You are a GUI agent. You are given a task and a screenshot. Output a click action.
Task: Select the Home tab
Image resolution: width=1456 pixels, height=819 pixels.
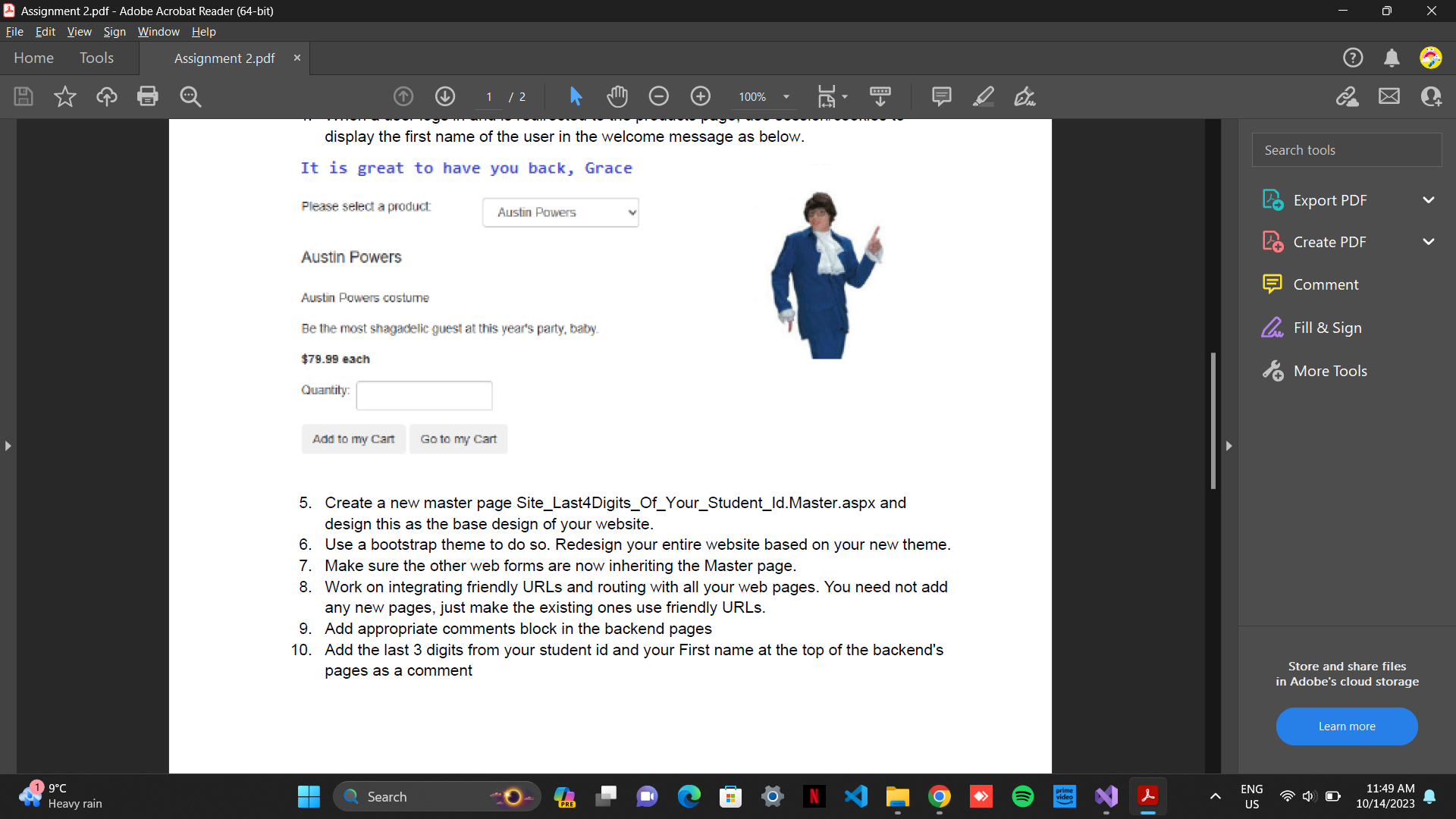click(34, 58)
